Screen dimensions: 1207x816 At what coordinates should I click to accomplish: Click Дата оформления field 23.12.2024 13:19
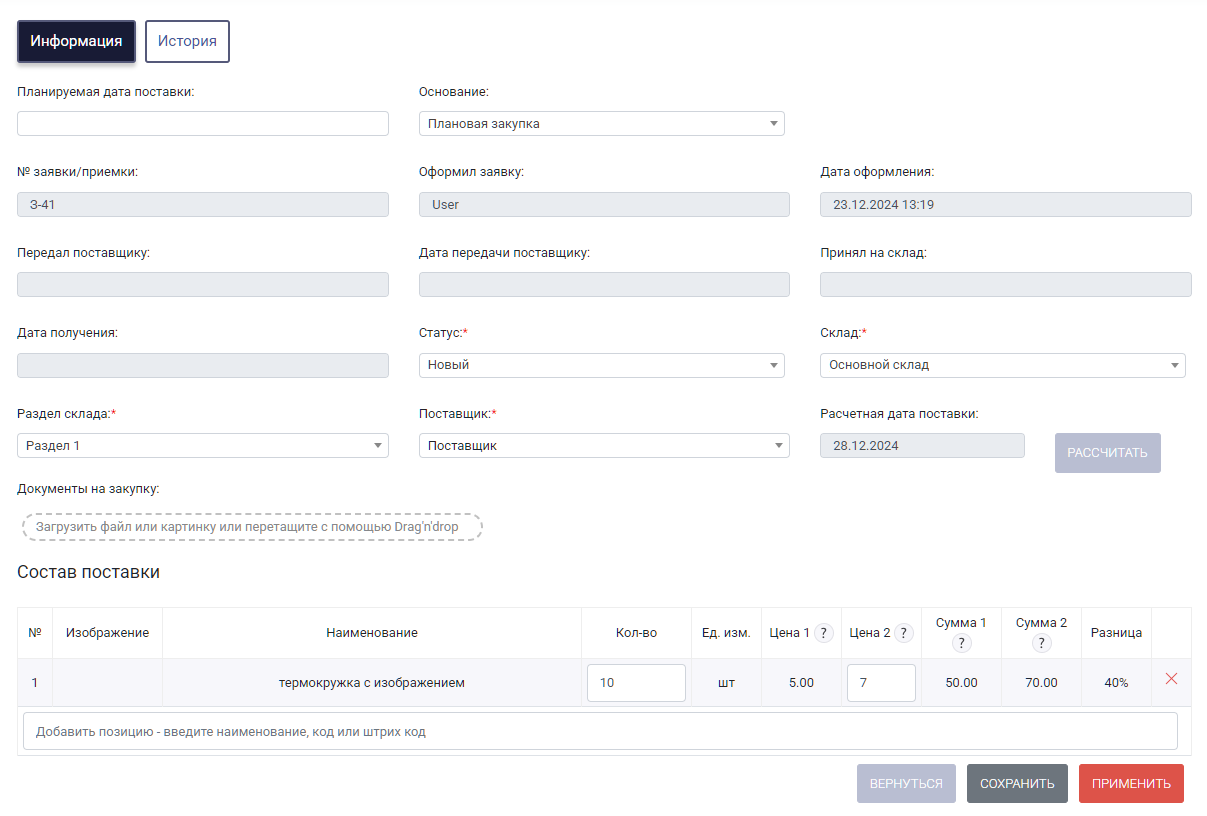coord(1006,204)
